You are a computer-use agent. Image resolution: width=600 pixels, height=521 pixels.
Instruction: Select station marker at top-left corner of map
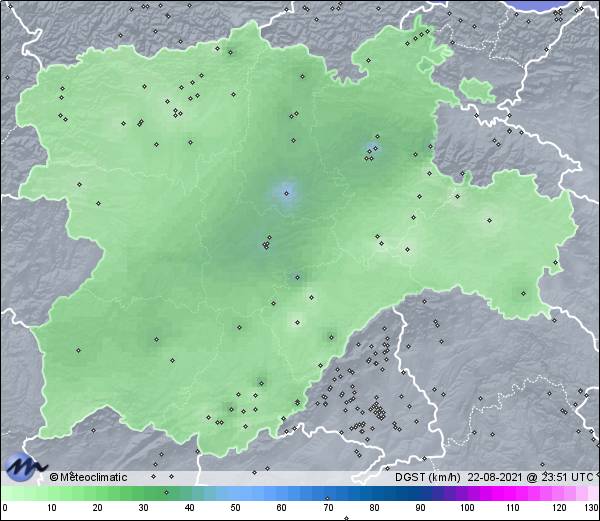[10, 6]
